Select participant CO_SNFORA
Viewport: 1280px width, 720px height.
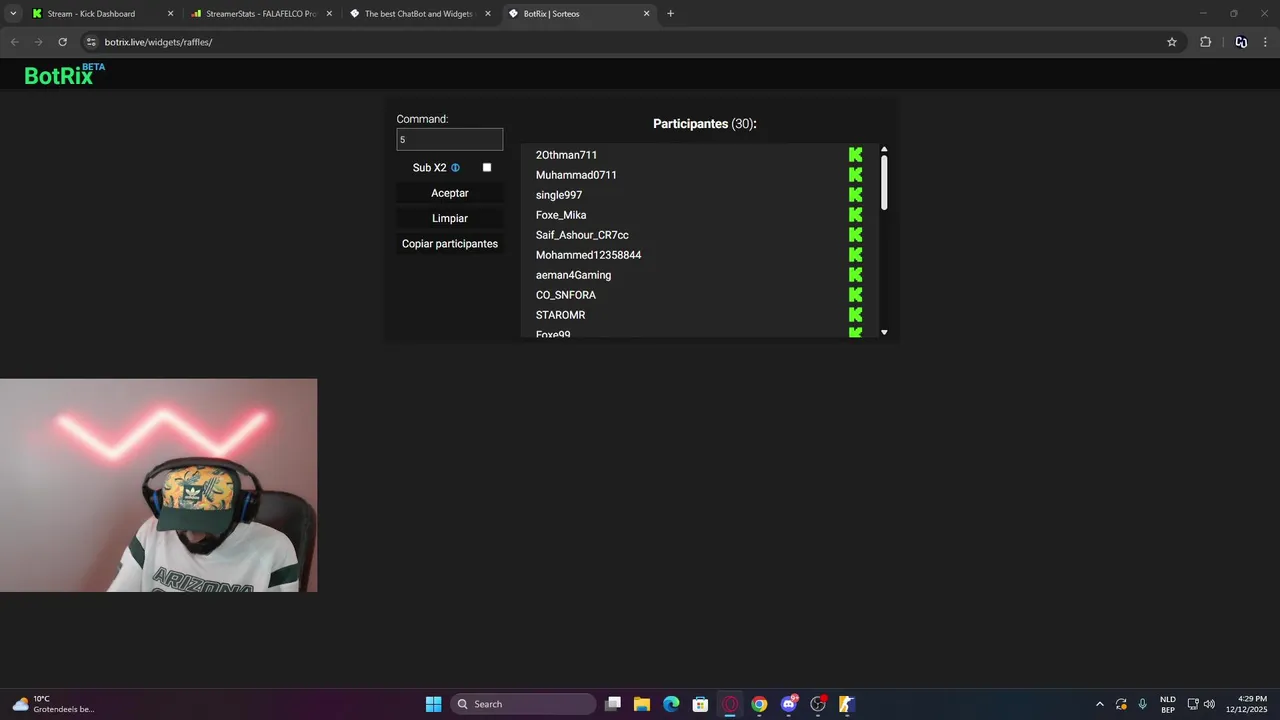point(566,295)
